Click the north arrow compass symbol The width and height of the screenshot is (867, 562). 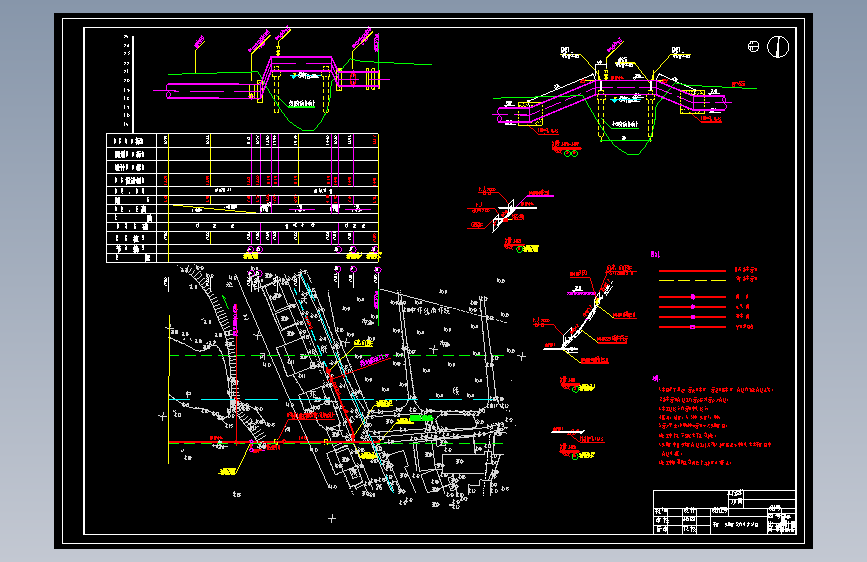pyautogui.click(x=777, y=46)
